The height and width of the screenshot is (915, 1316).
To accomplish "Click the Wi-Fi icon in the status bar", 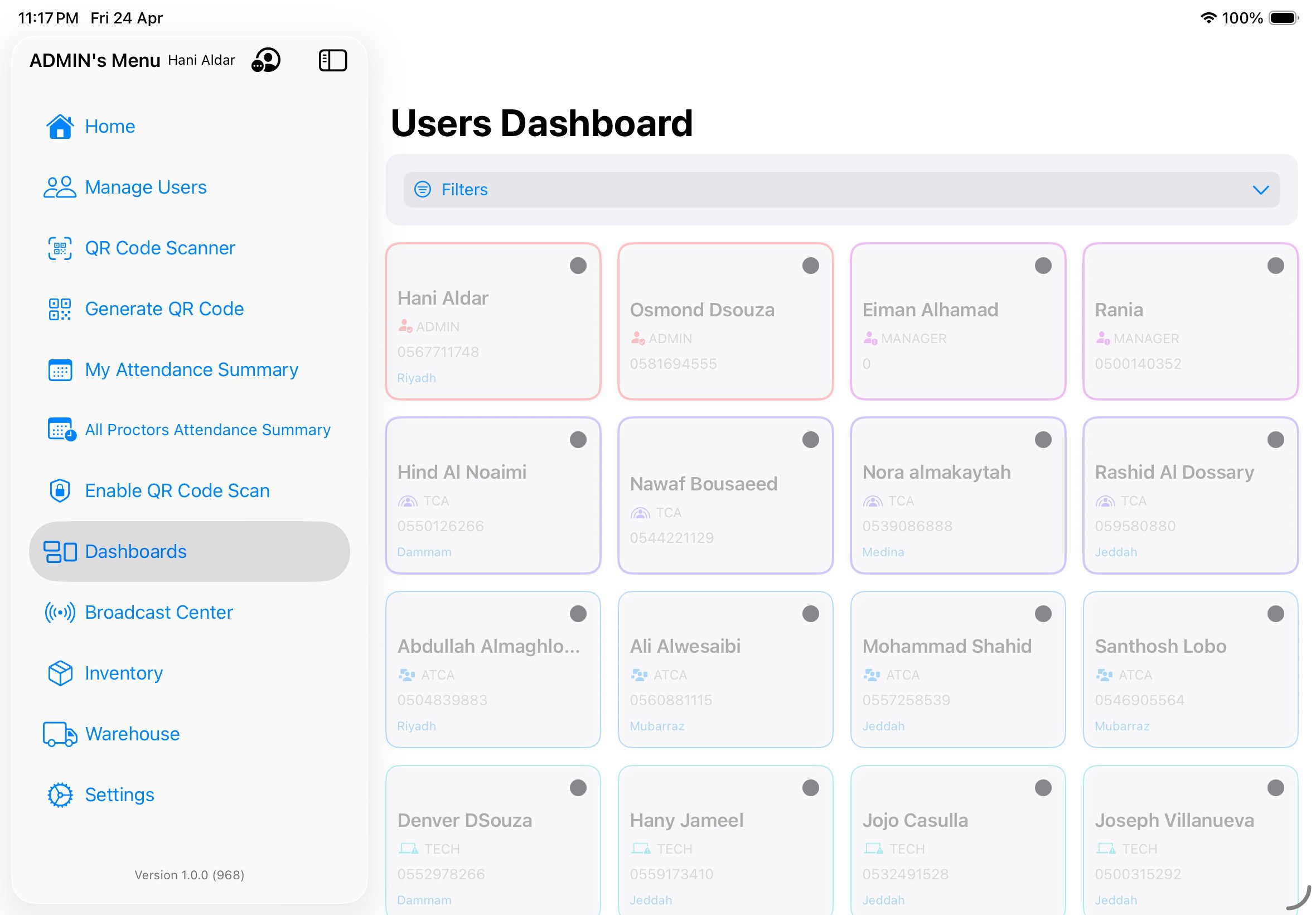I will (x=1209, y=18).
